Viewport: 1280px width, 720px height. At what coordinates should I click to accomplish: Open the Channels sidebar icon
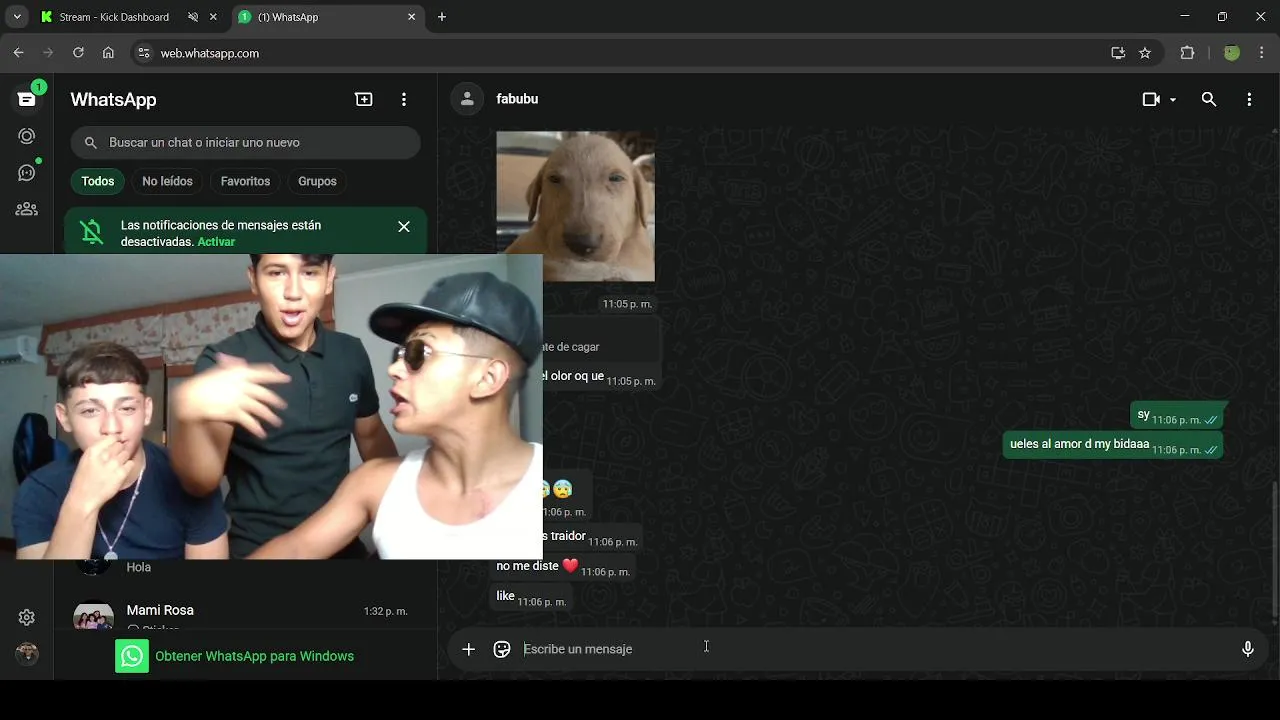[x=27, y=173]
